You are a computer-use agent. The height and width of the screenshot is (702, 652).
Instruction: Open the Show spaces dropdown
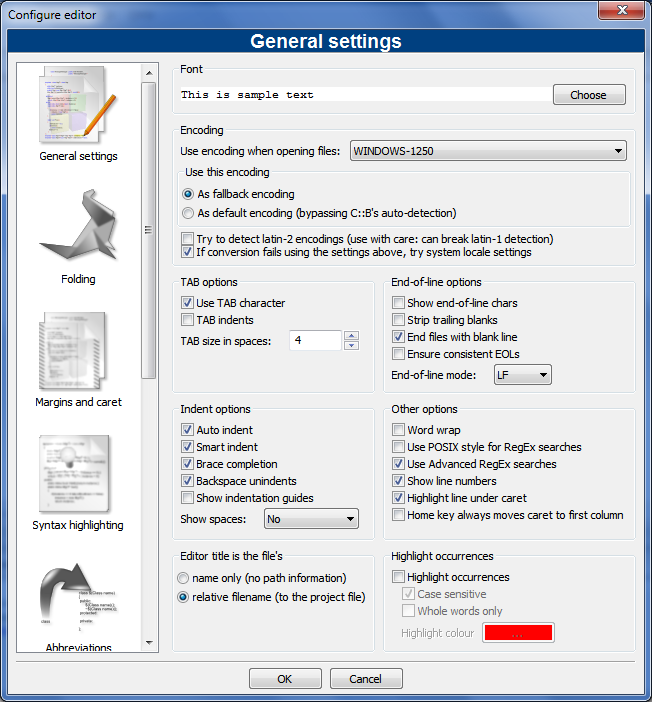click(310, 519)
